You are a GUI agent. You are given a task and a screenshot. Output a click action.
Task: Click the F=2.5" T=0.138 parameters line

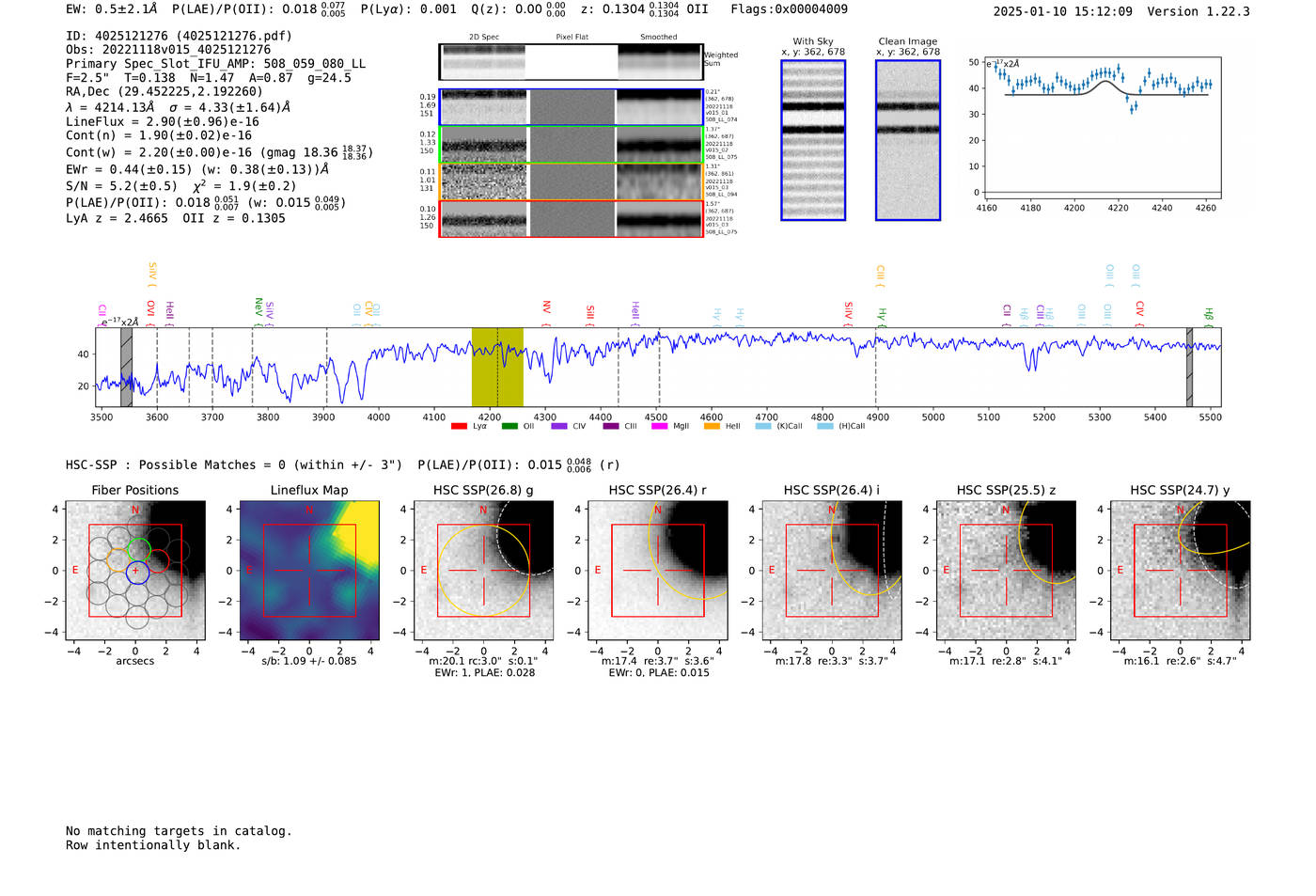(209, 78)
